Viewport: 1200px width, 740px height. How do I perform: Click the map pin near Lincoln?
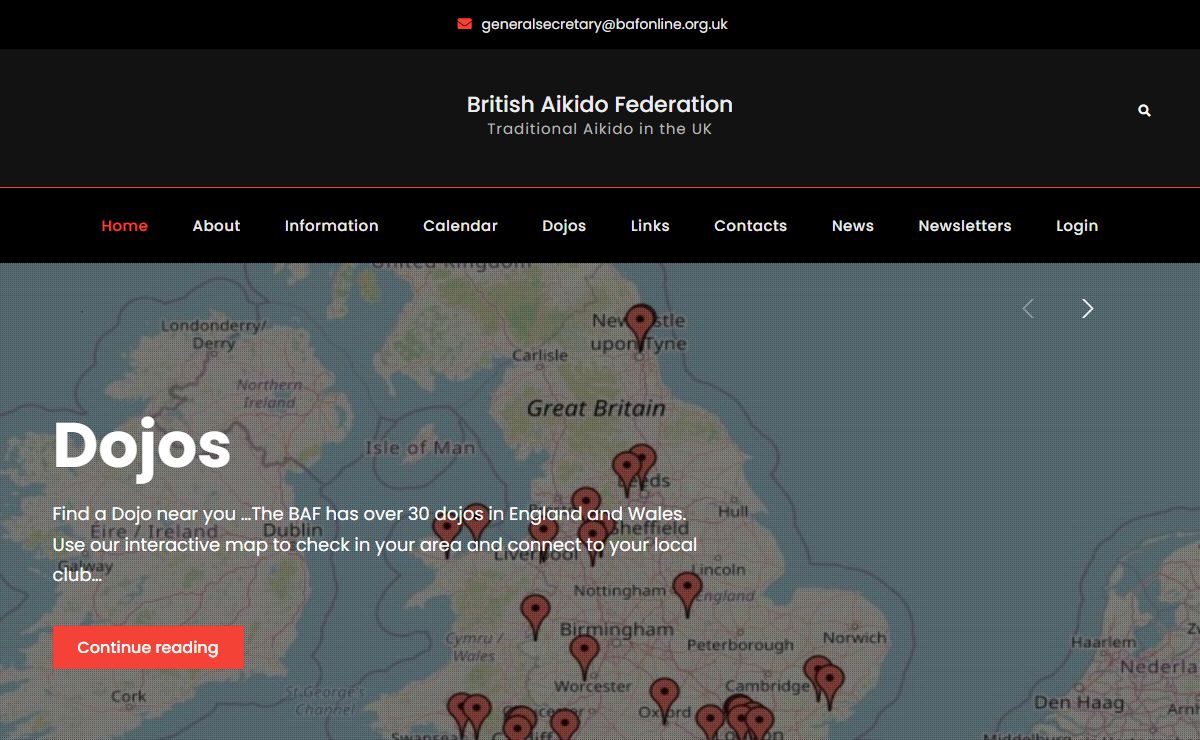point(687,594)
